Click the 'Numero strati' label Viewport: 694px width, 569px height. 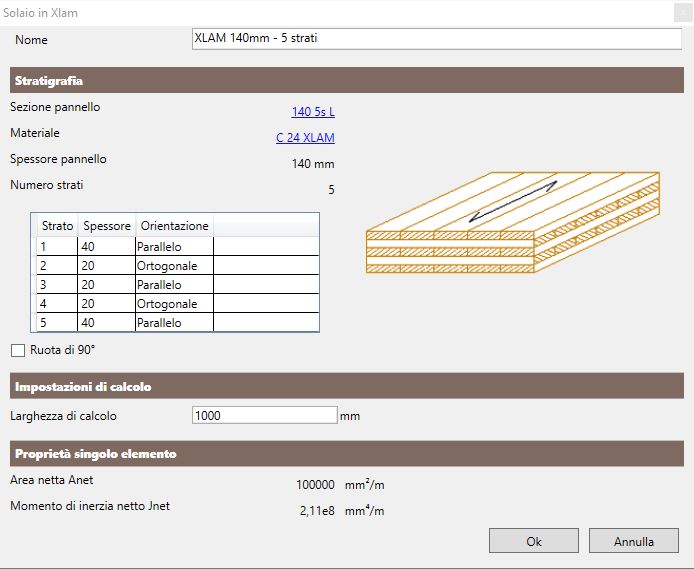tap(47, 185)
